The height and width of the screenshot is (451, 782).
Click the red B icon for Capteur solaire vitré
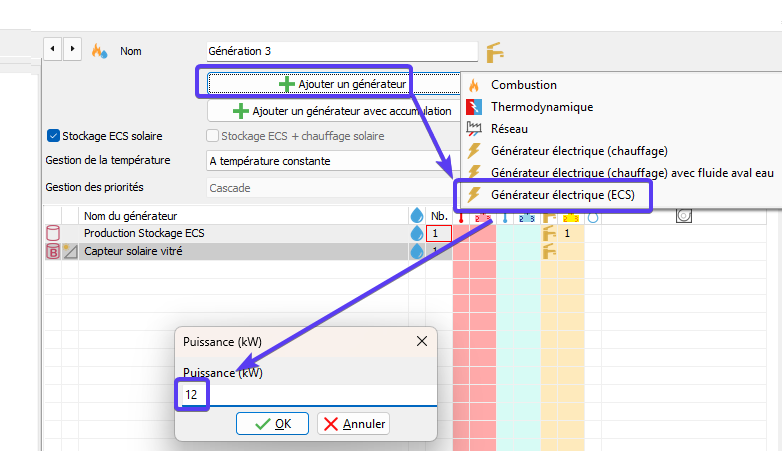(53, 251)
